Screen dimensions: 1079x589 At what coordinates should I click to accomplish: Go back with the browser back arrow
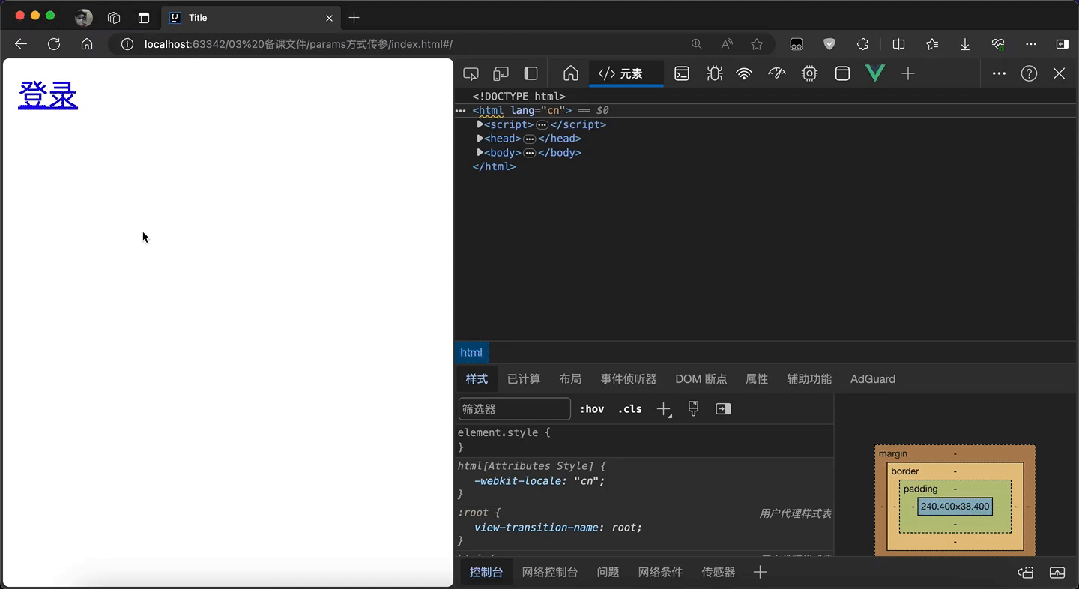21,44
